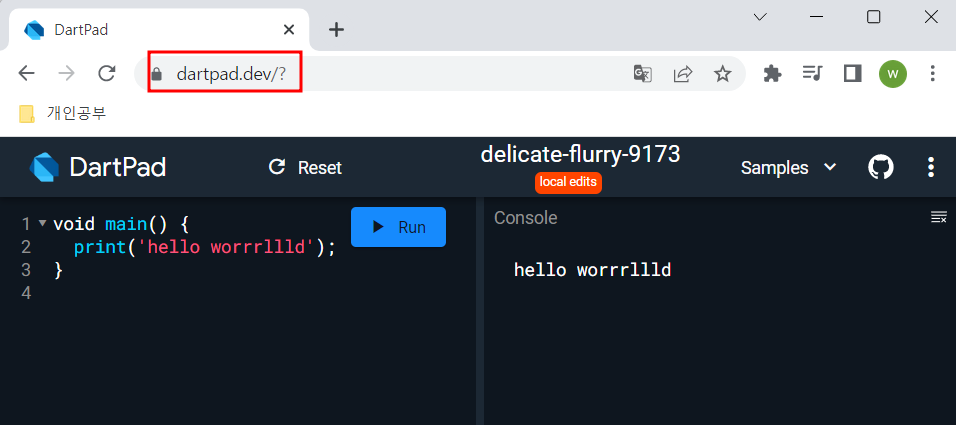Open the tab search chevron
The height and width of the screenshot is (425, 956).
[760, 17]
